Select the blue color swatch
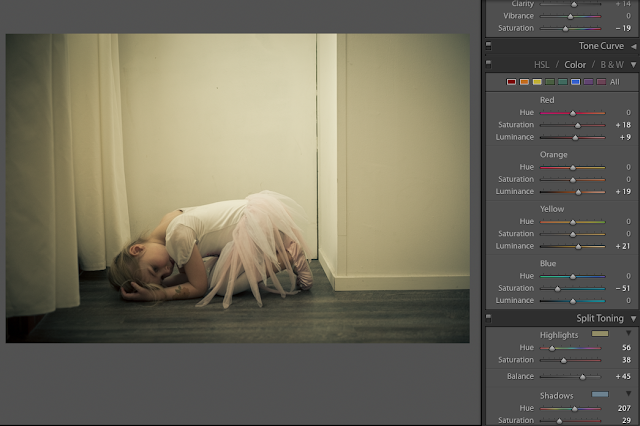Screen dimensions: 640x426 point(576,82)
